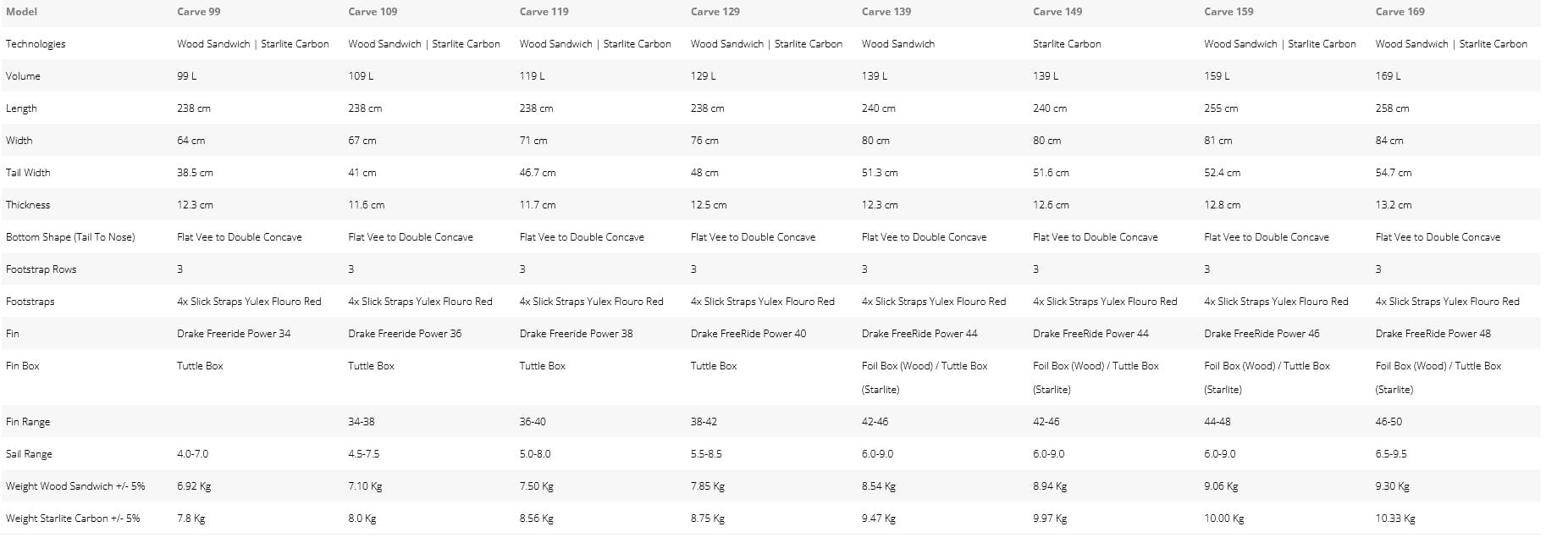
Task: Click the Drake Freeride Power 34 fin cell
Action: coord(234,334)
